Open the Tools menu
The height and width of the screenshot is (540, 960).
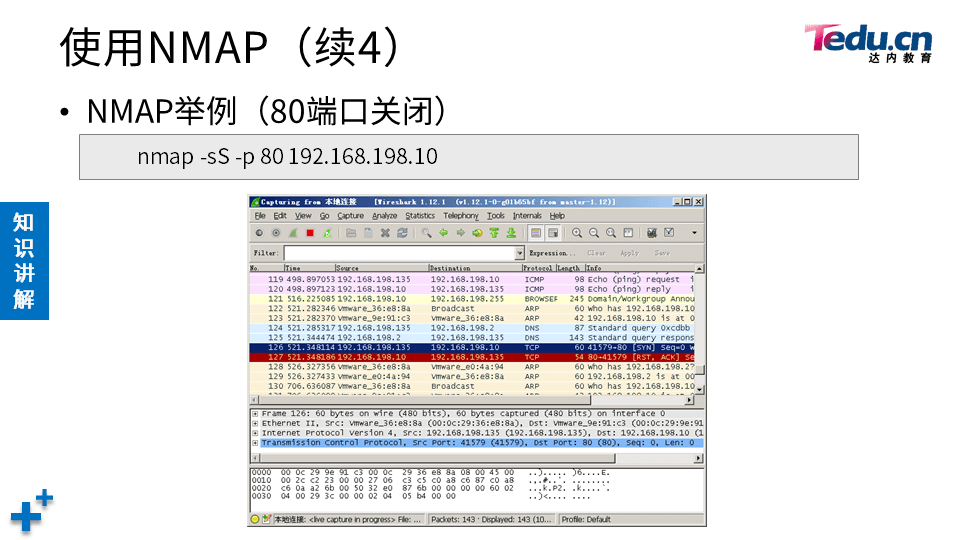(x=496, y=216)
